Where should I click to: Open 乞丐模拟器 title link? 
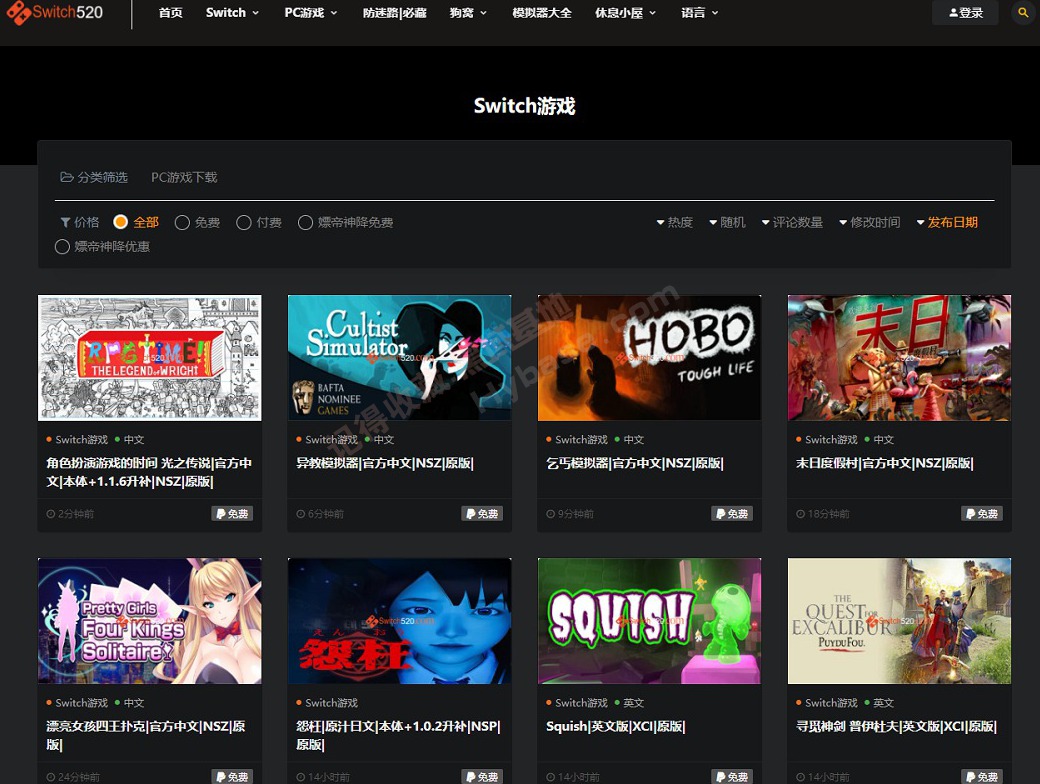click(635, 463)
